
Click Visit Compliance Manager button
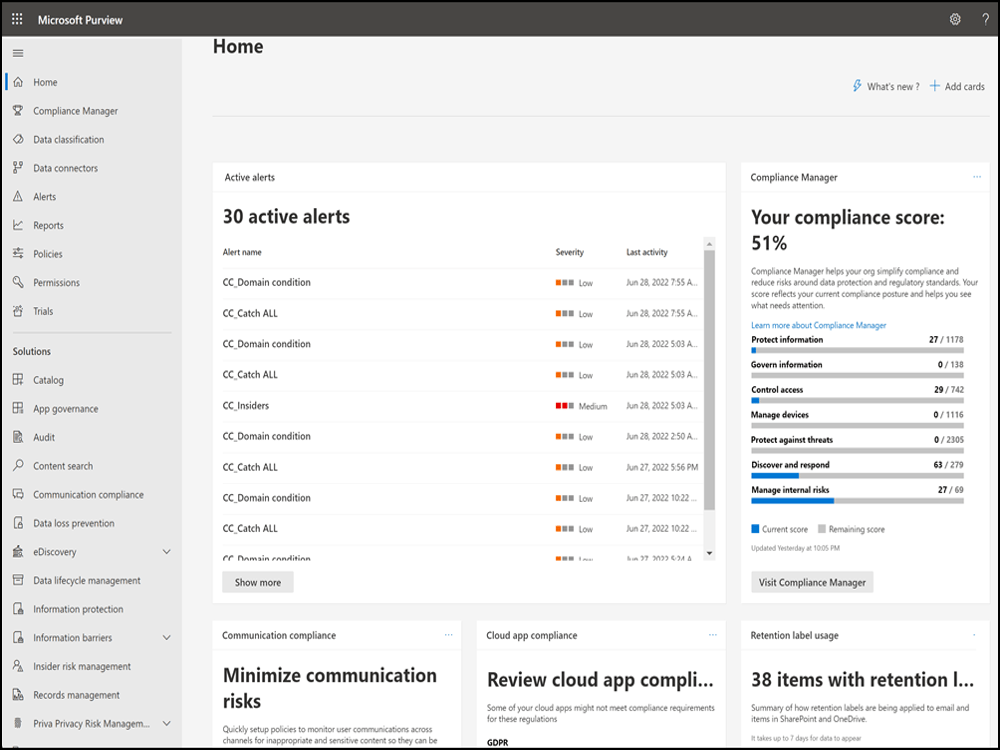click(812, 582)
